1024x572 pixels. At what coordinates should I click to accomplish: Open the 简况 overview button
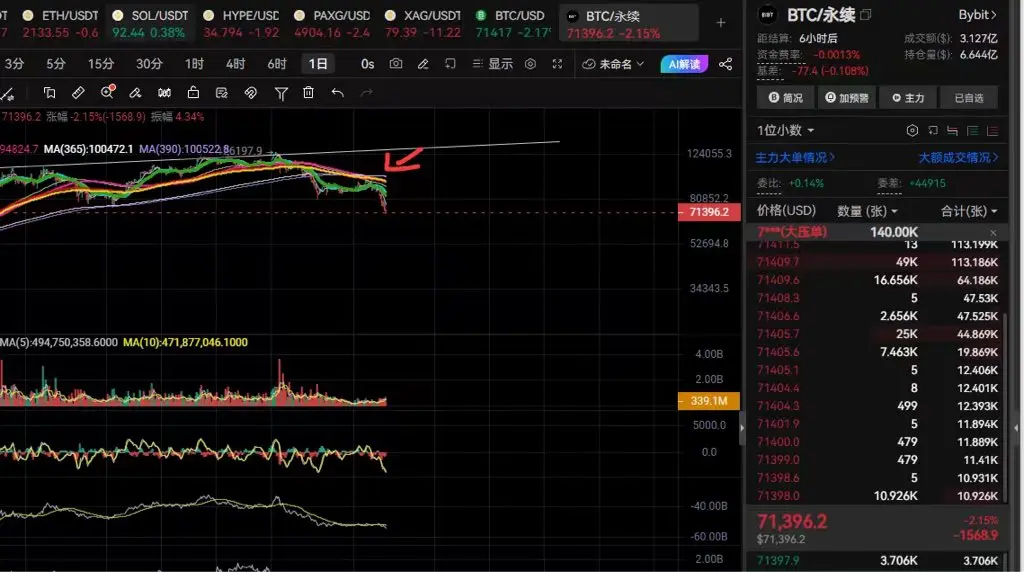tap(786, 98)
